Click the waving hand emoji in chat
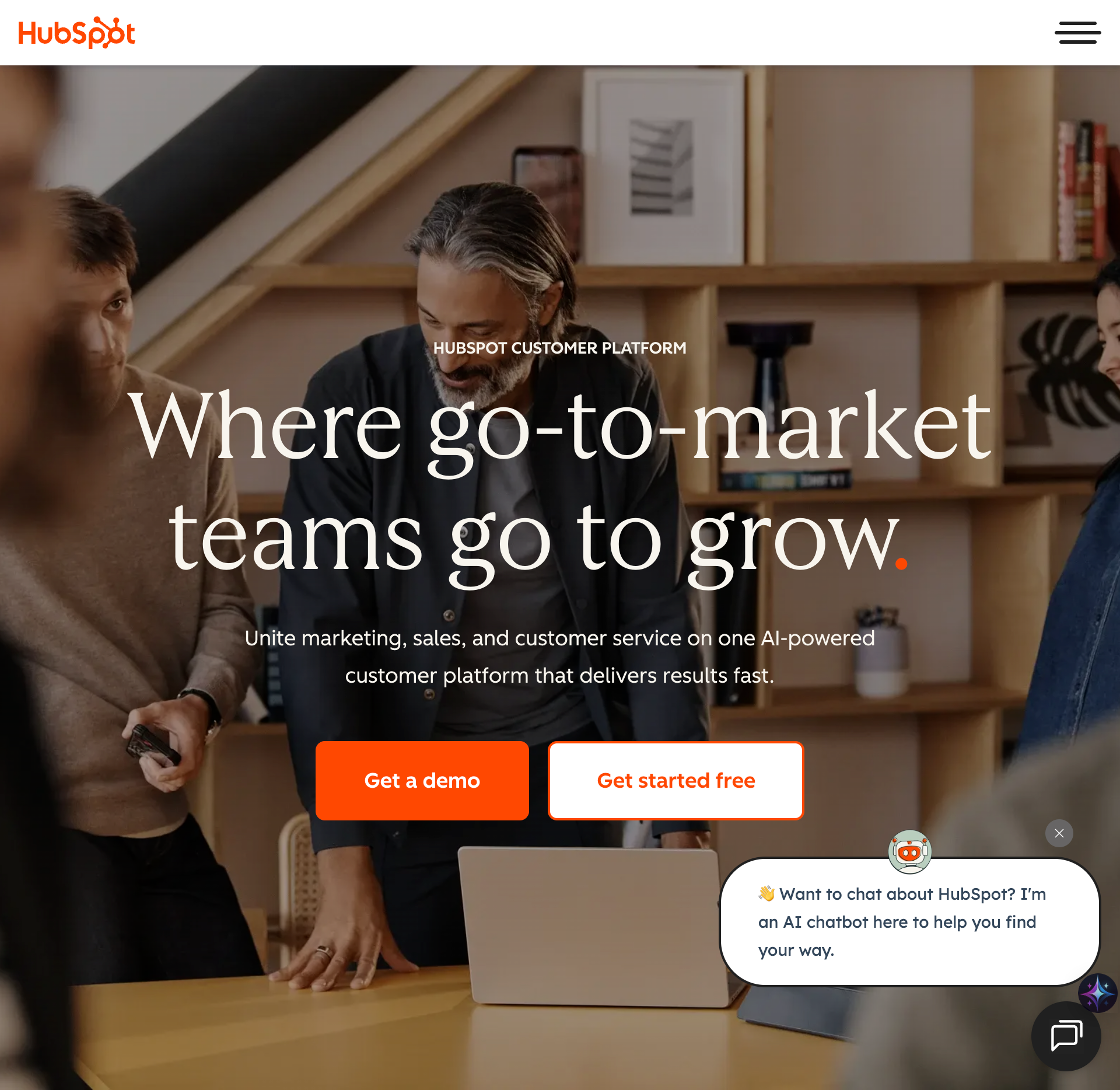The width and height of the screenshot is (1120, 1090). pyautogui.click(x=766, y=893)
